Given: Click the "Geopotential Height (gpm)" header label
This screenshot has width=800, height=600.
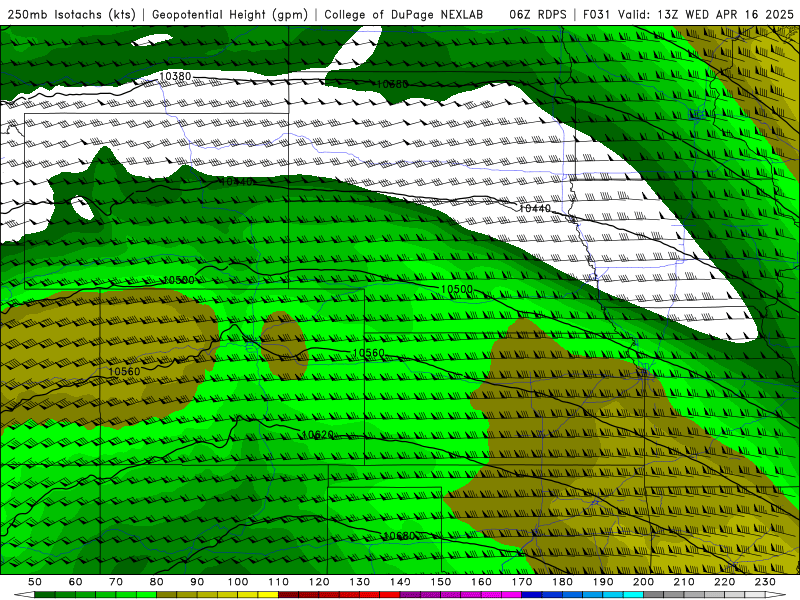Looking at the screenshot, I should point(230,15).
